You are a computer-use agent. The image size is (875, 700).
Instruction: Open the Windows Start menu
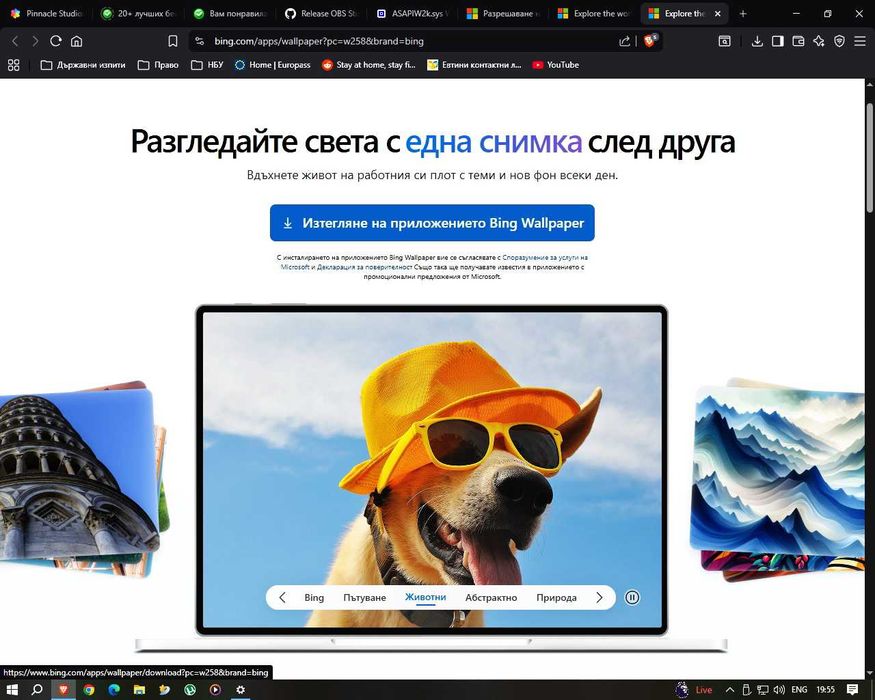coord(12,689)
